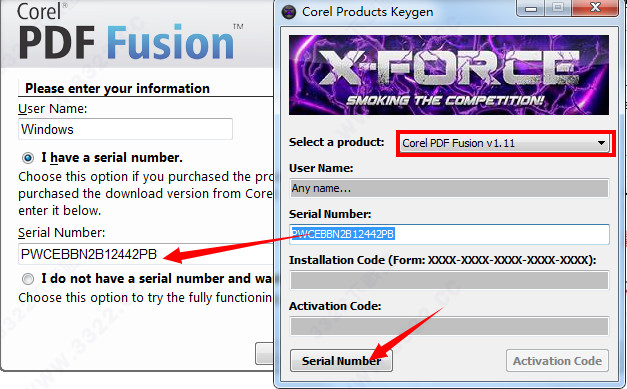Choose 'I do not have a serial number' radio option

(x=28, y=279)
